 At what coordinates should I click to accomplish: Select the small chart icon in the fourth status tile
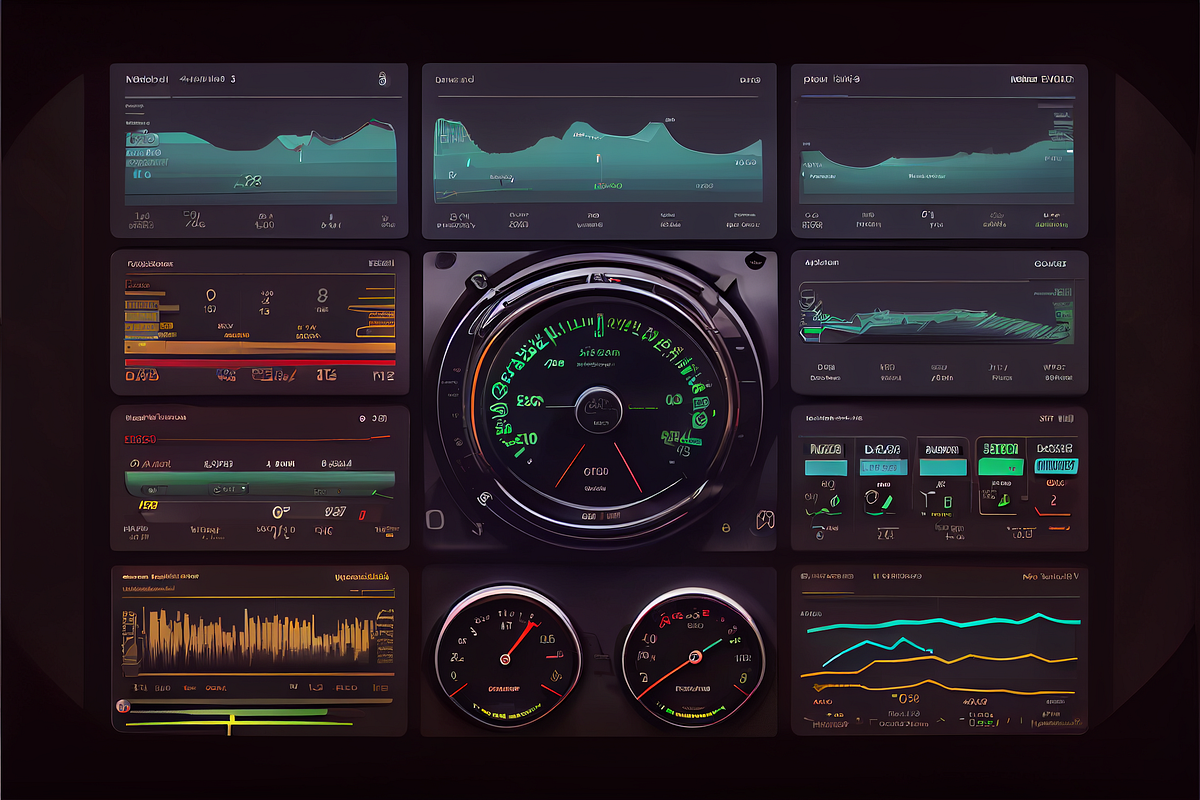pos(1004,500)
